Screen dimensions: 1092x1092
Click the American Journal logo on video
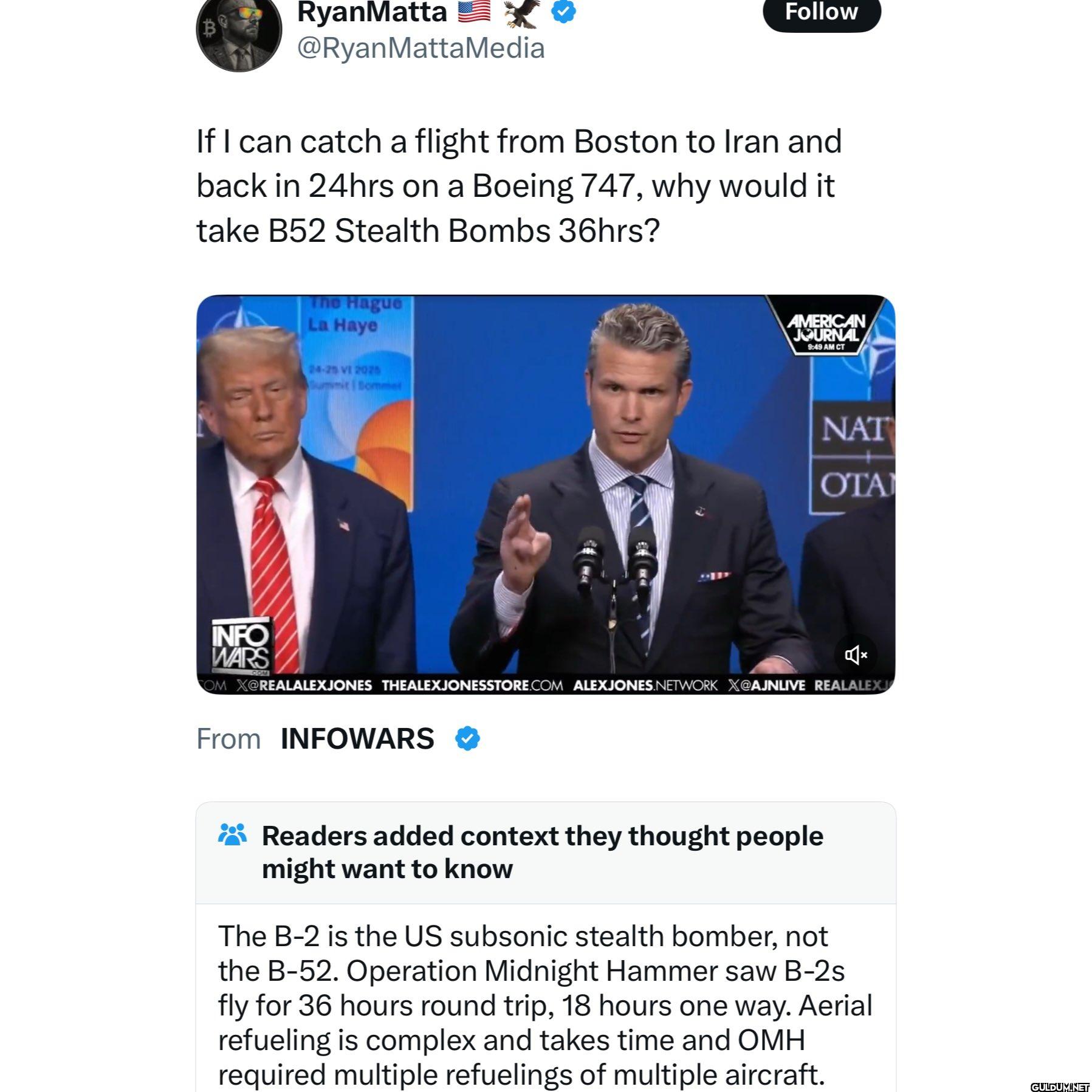click(826, 327)
